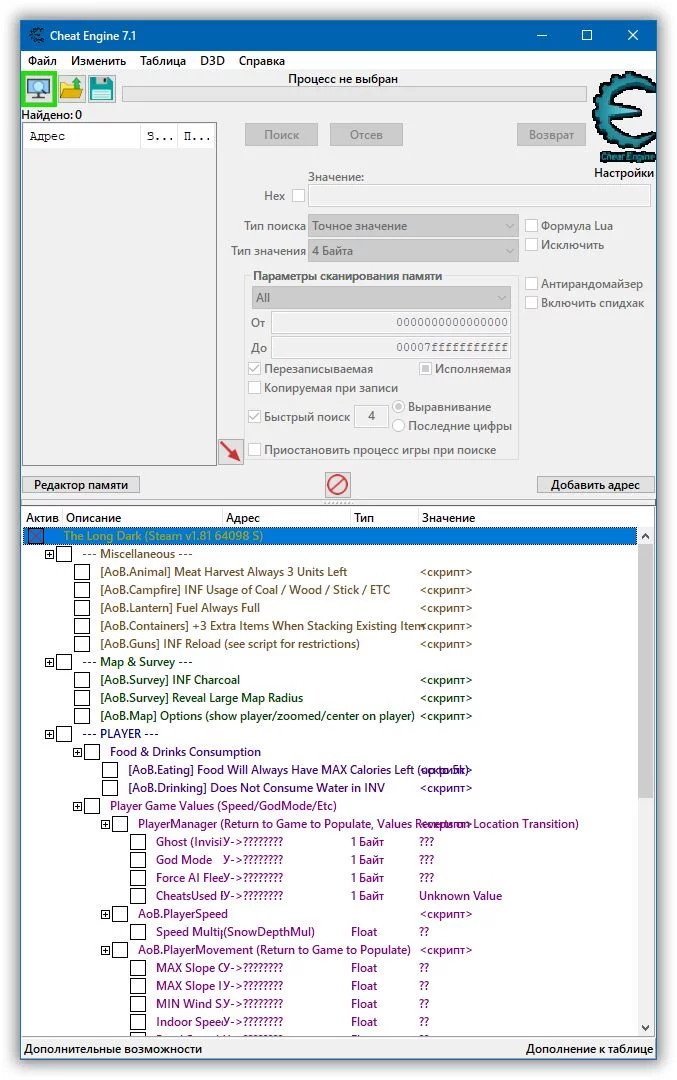This screenshot has width=677, height=1080.
Task: Open Тип значения dropdown
Action: (x=413, y=251)
